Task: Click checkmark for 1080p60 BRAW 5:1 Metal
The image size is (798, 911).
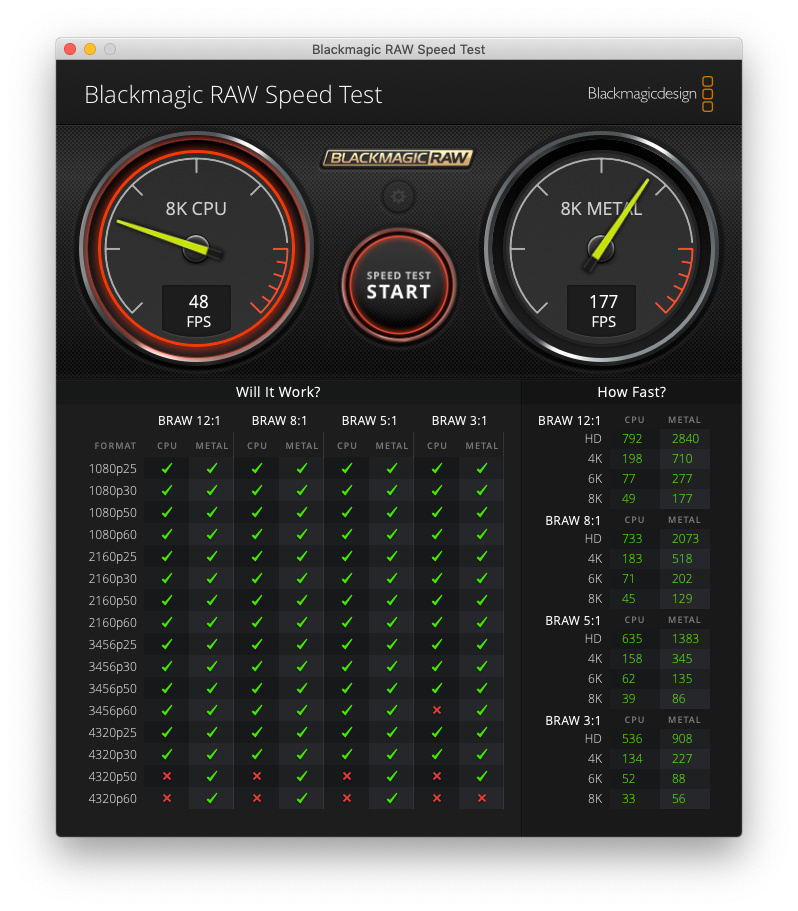Action: [x=392, y=534]
